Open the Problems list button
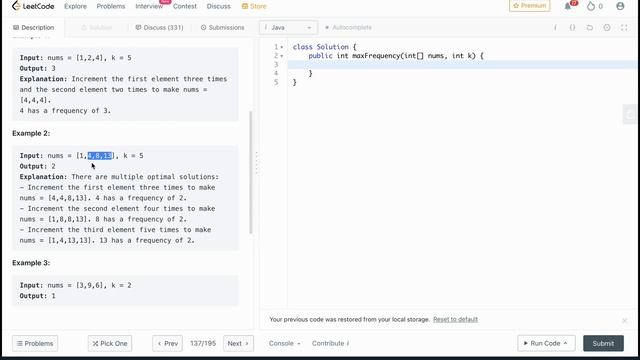640x360 pixels. [x=35, y=343]
